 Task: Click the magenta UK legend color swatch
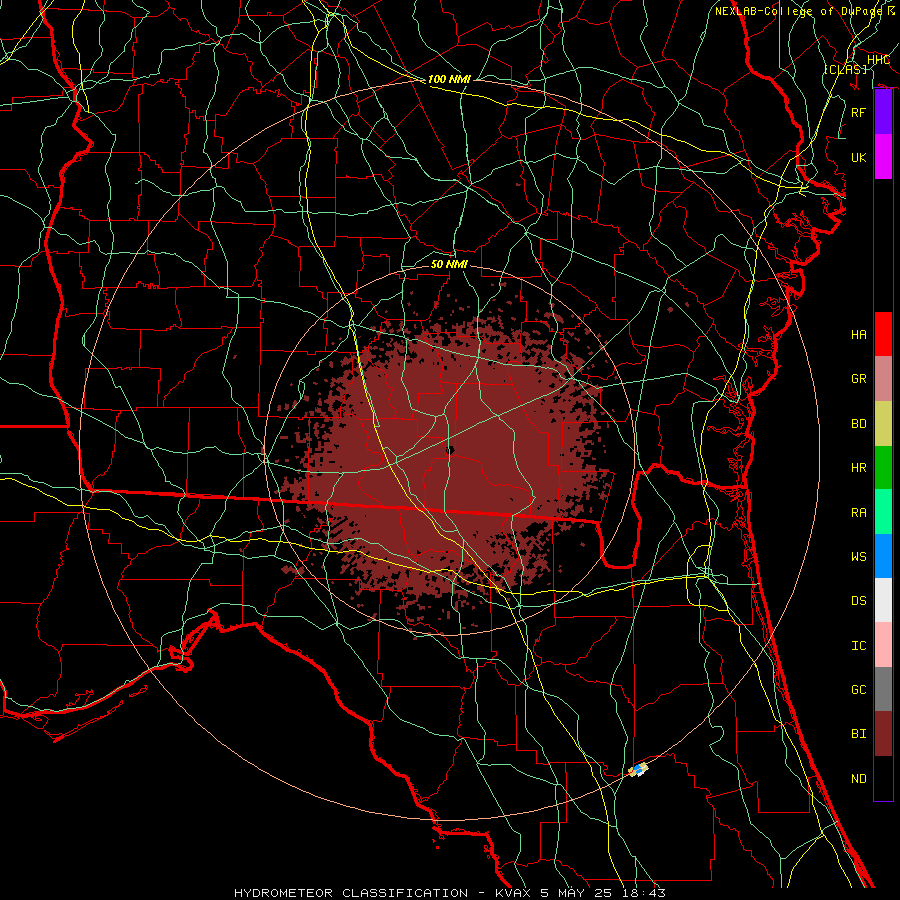click(883, 157)
